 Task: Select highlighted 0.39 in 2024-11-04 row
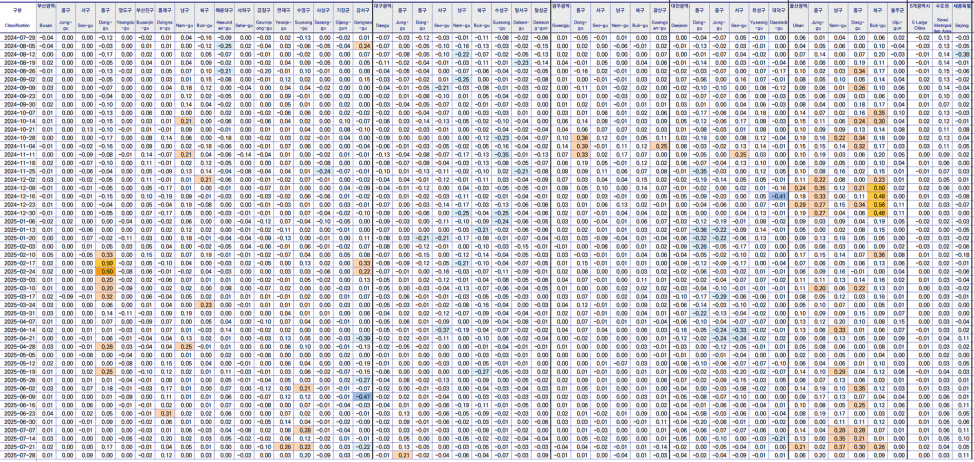coord(581,146)
